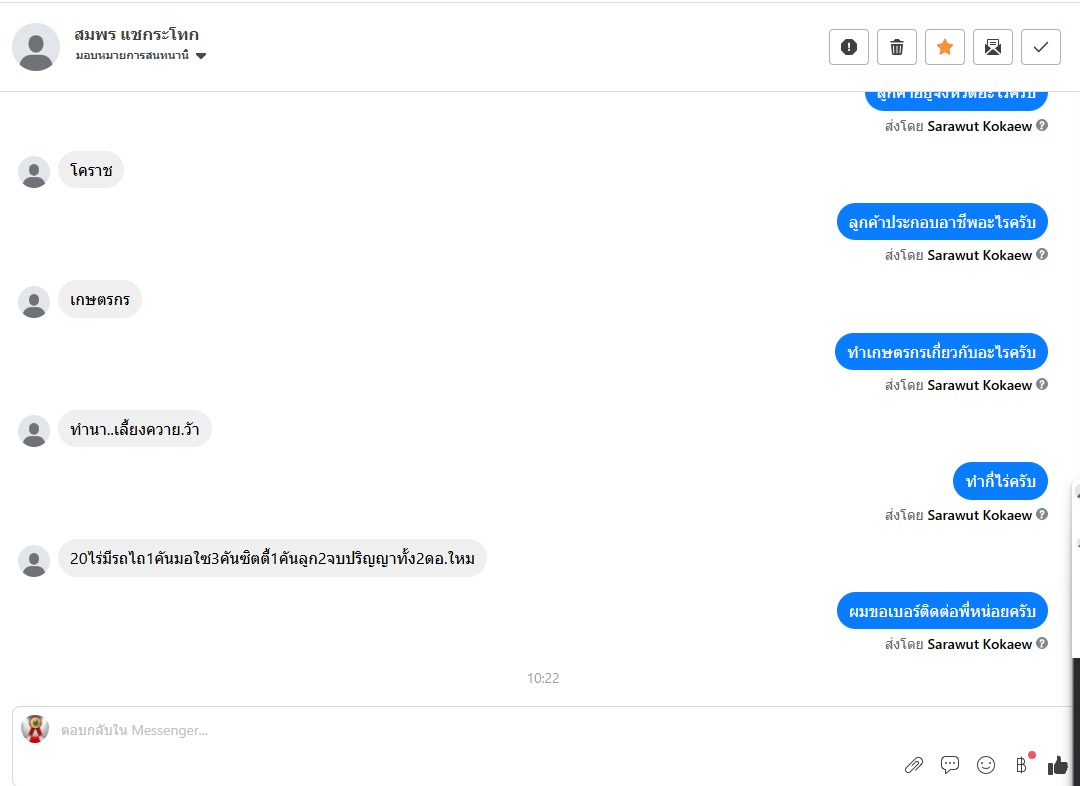Screen dimensions: 1080x786
Task: Open saved replies speech bubble icon
Action: 950,765
